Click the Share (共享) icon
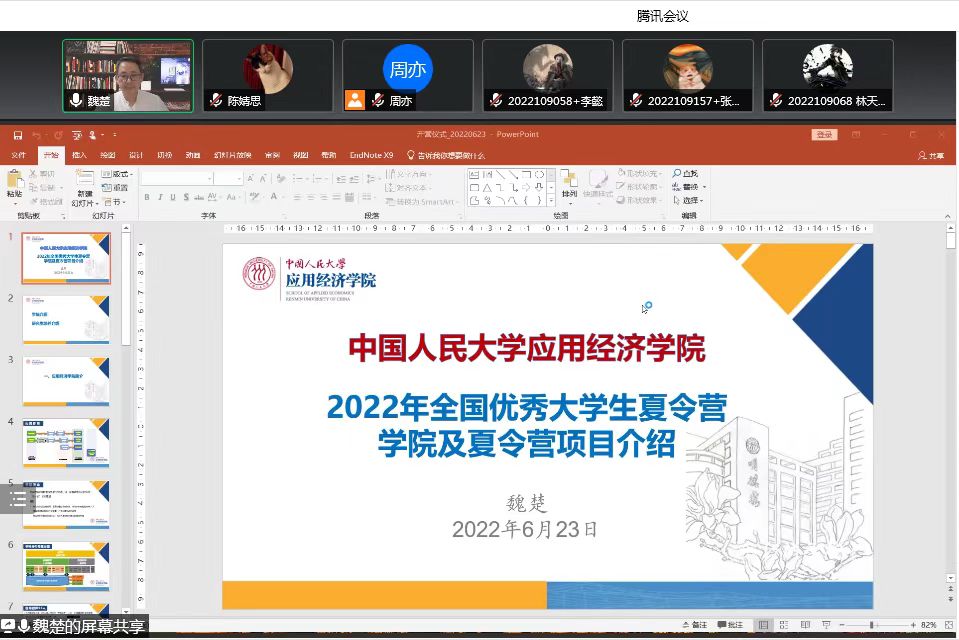 (930, 156)
